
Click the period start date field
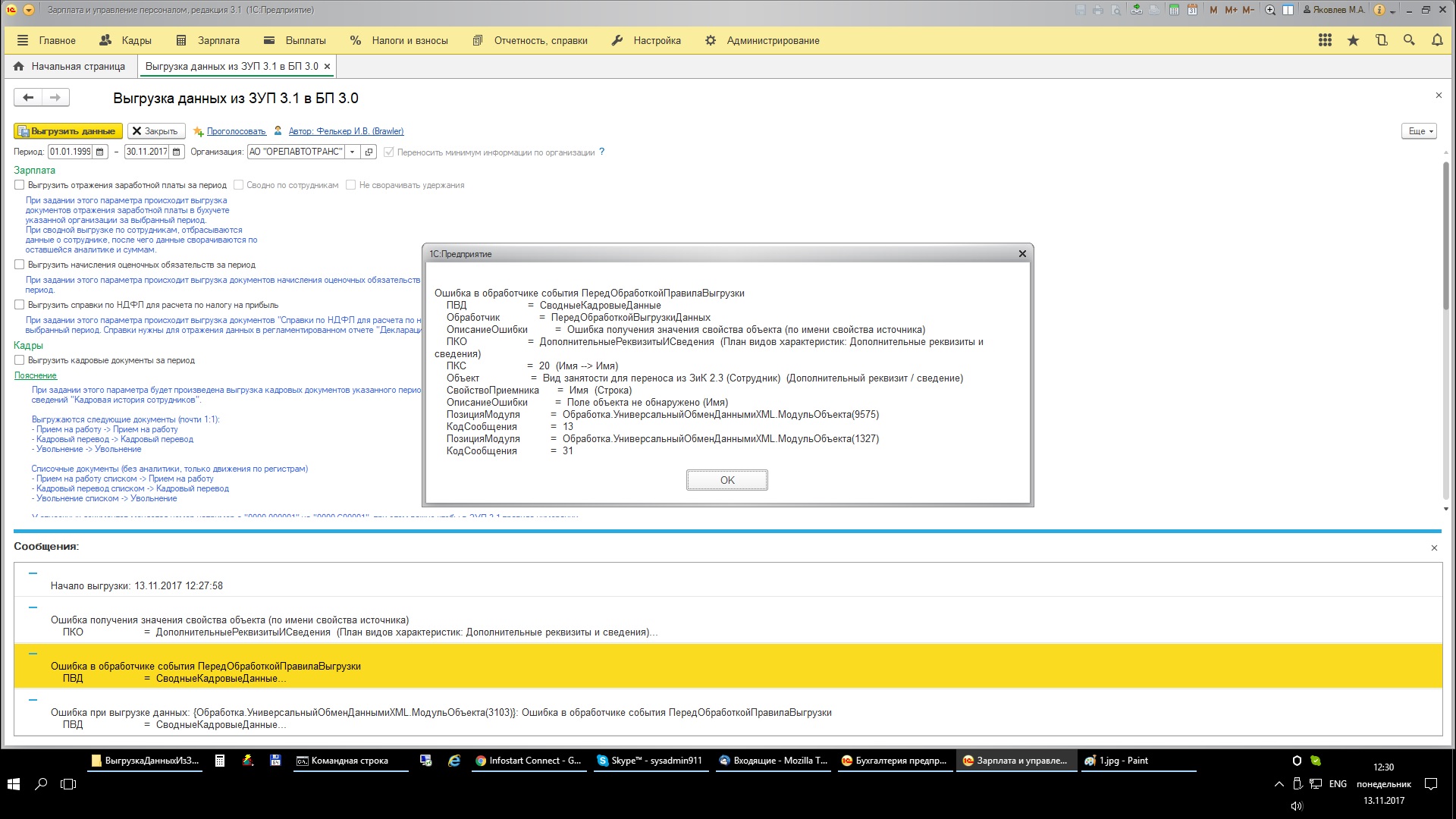[x=71, y=152]
